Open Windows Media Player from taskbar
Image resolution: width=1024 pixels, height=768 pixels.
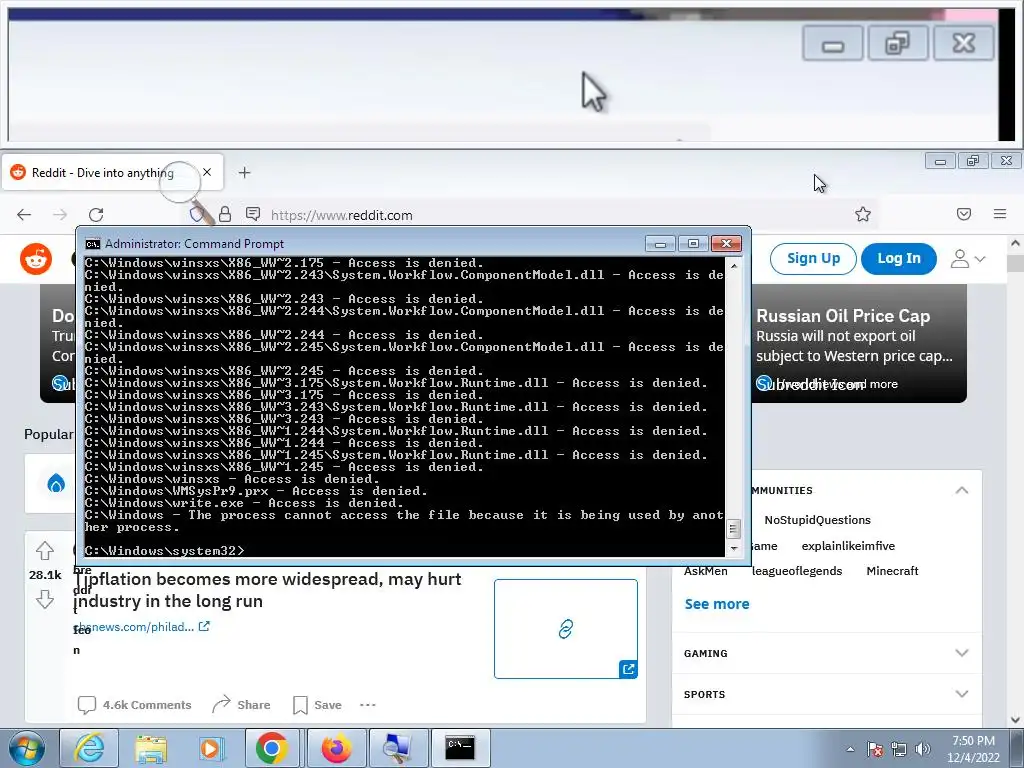[x=212, y=748]
